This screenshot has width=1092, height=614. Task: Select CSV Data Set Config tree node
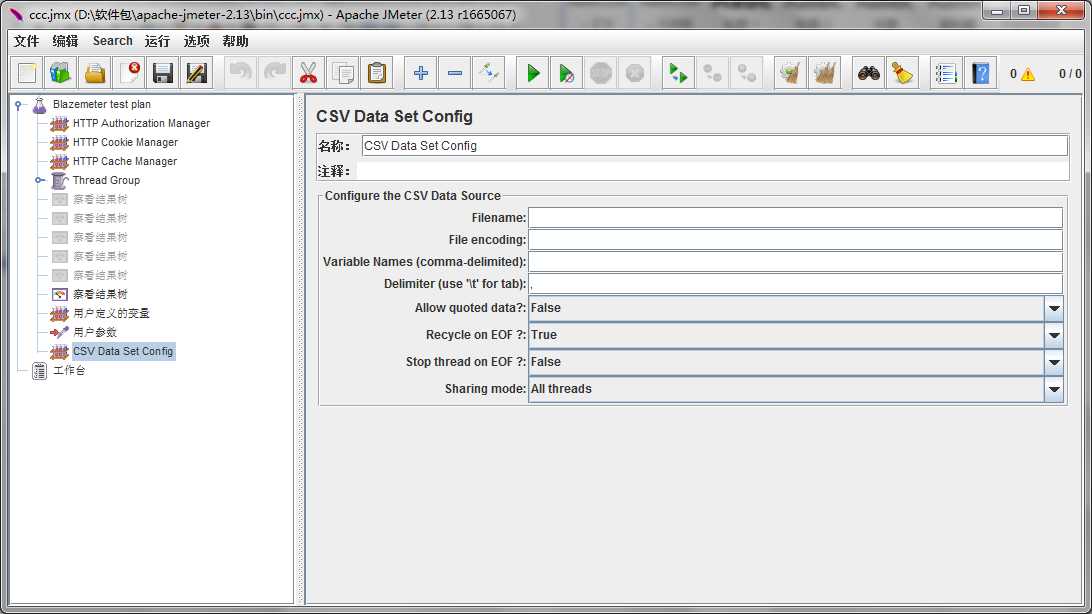tap(123, 352)
